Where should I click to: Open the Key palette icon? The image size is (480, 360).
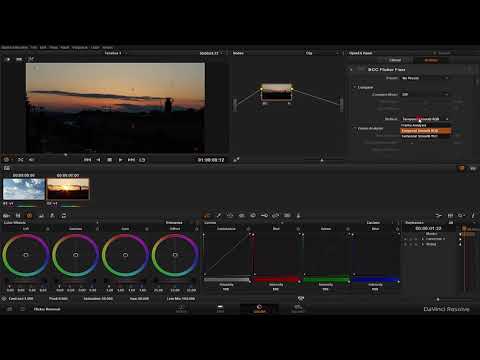265,216
